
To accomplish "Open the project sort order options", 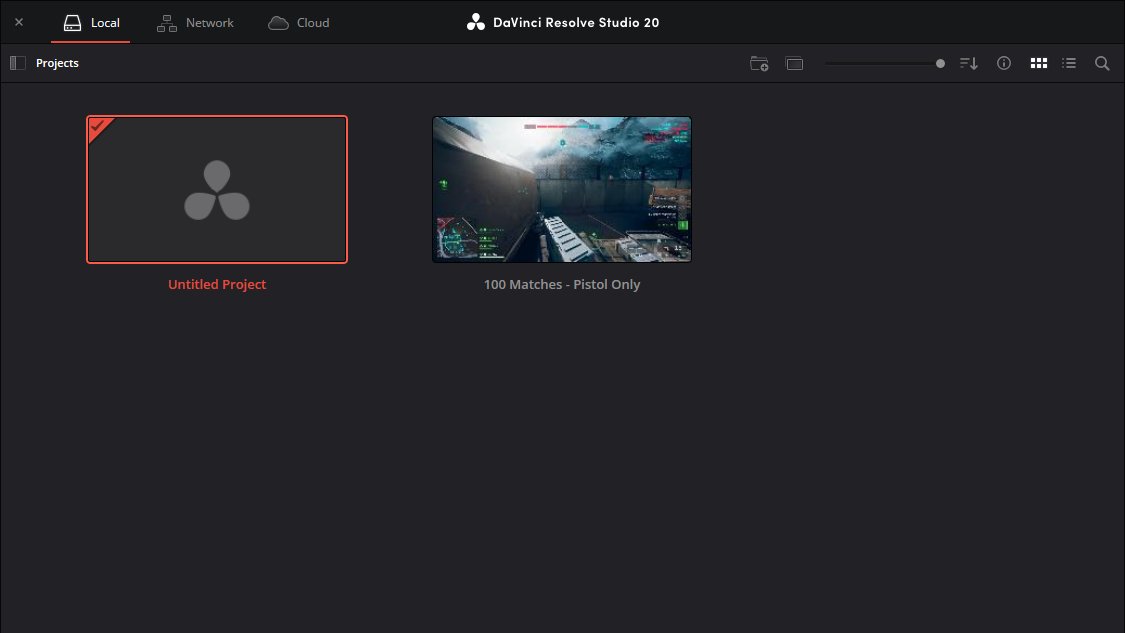I will 968,62.
